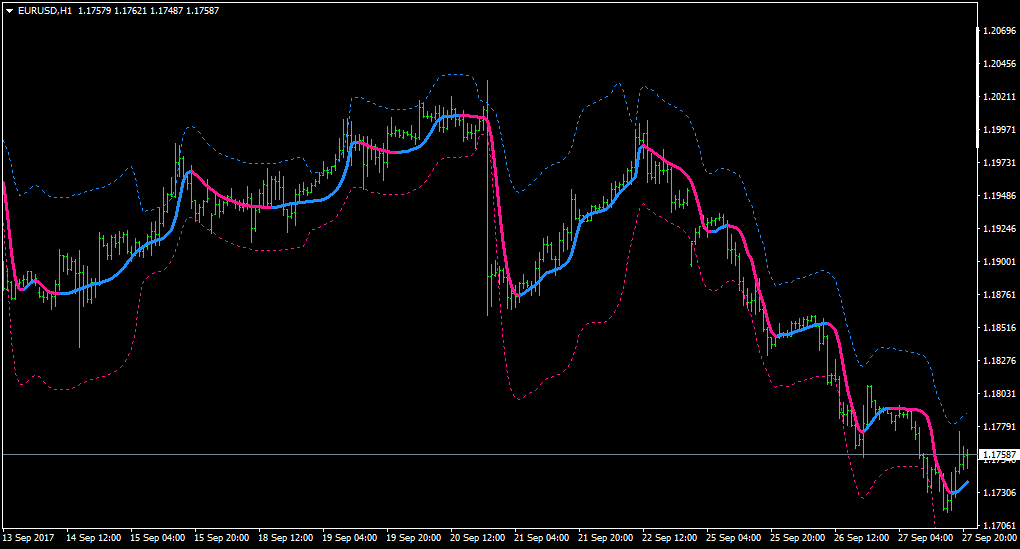Click price scale value 1.19731
The height and width of the screenshot is (549, 1020).
[999, 163]
